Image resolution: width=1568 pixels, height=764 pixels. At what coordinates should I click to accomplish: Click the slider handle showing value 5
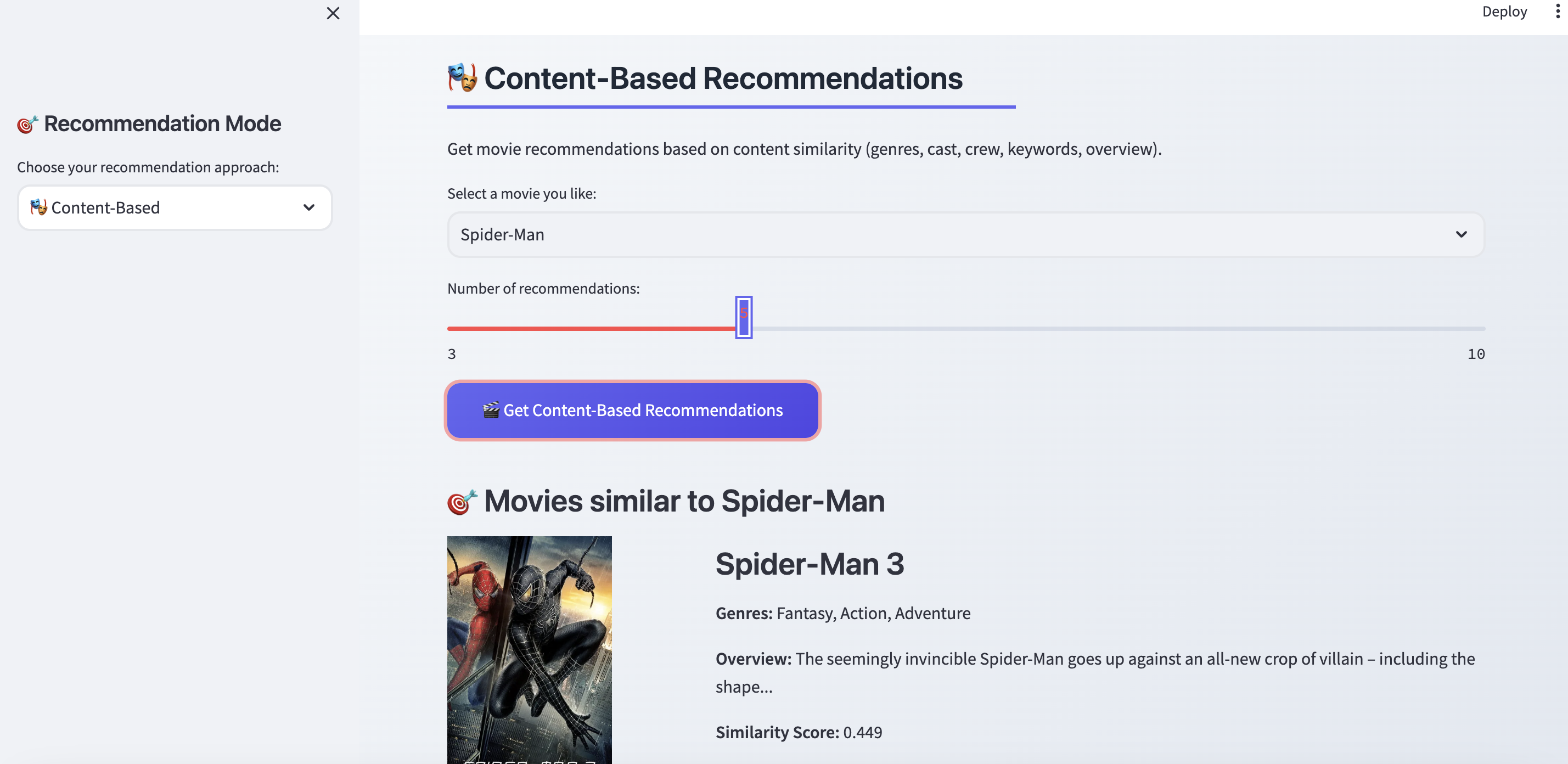coord(744,317)
